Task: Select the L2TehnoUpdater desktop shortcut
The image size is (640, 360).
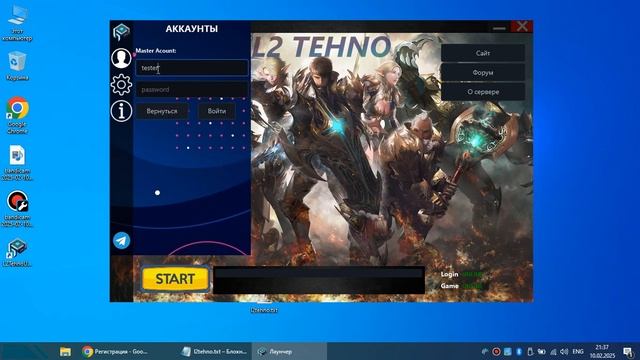Action: point(17,253)
